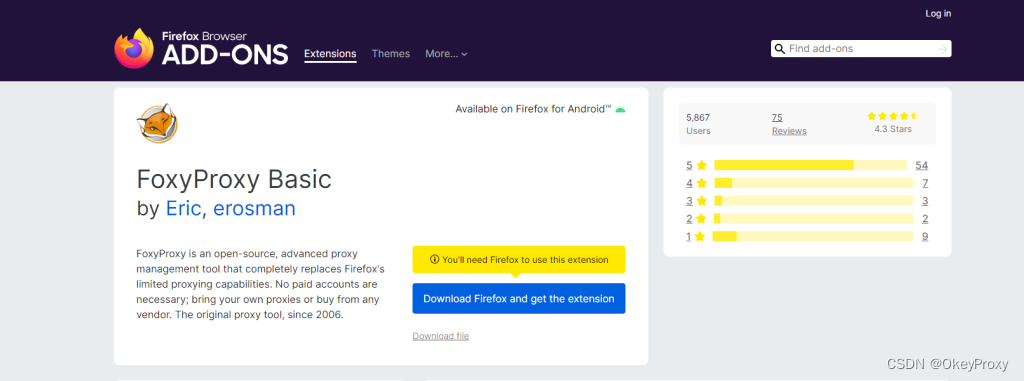
Task: Open the Extensions tab
Action: pyautogui.click(x=330, y=54)
